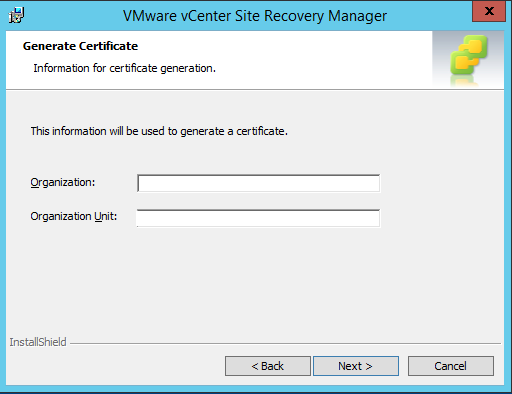
Task: Open the installer icon system menu
Action: (x=16, y=15)
